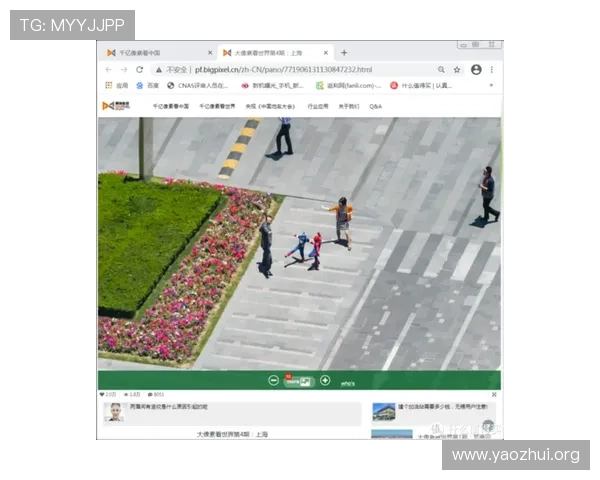Click the Spider-Man costumed figure in the panorama
600x480 pixels.
coord(316,251)
